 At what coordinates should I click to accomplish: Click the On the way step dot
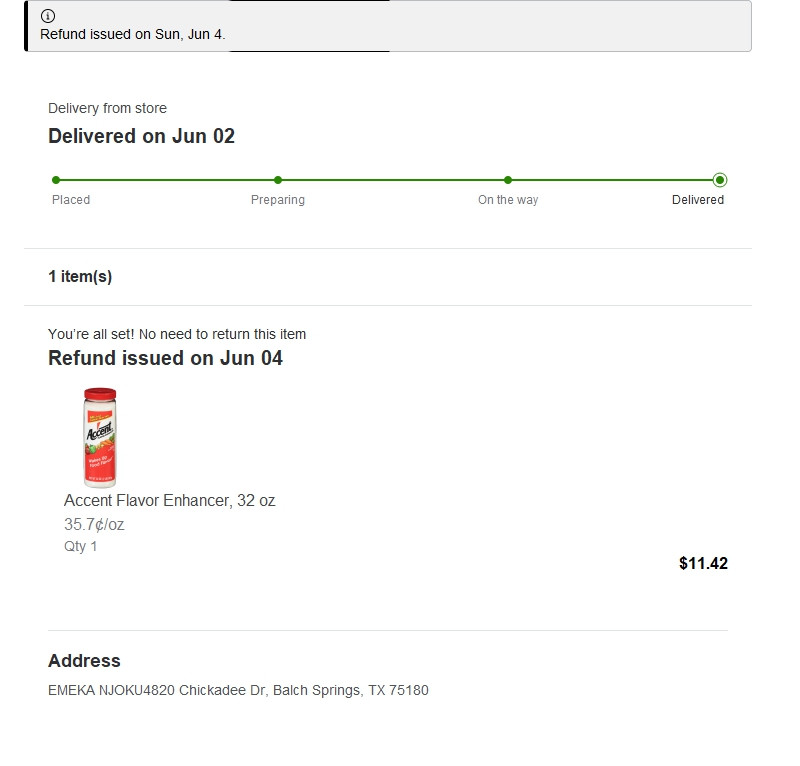(x=508, y=180)
